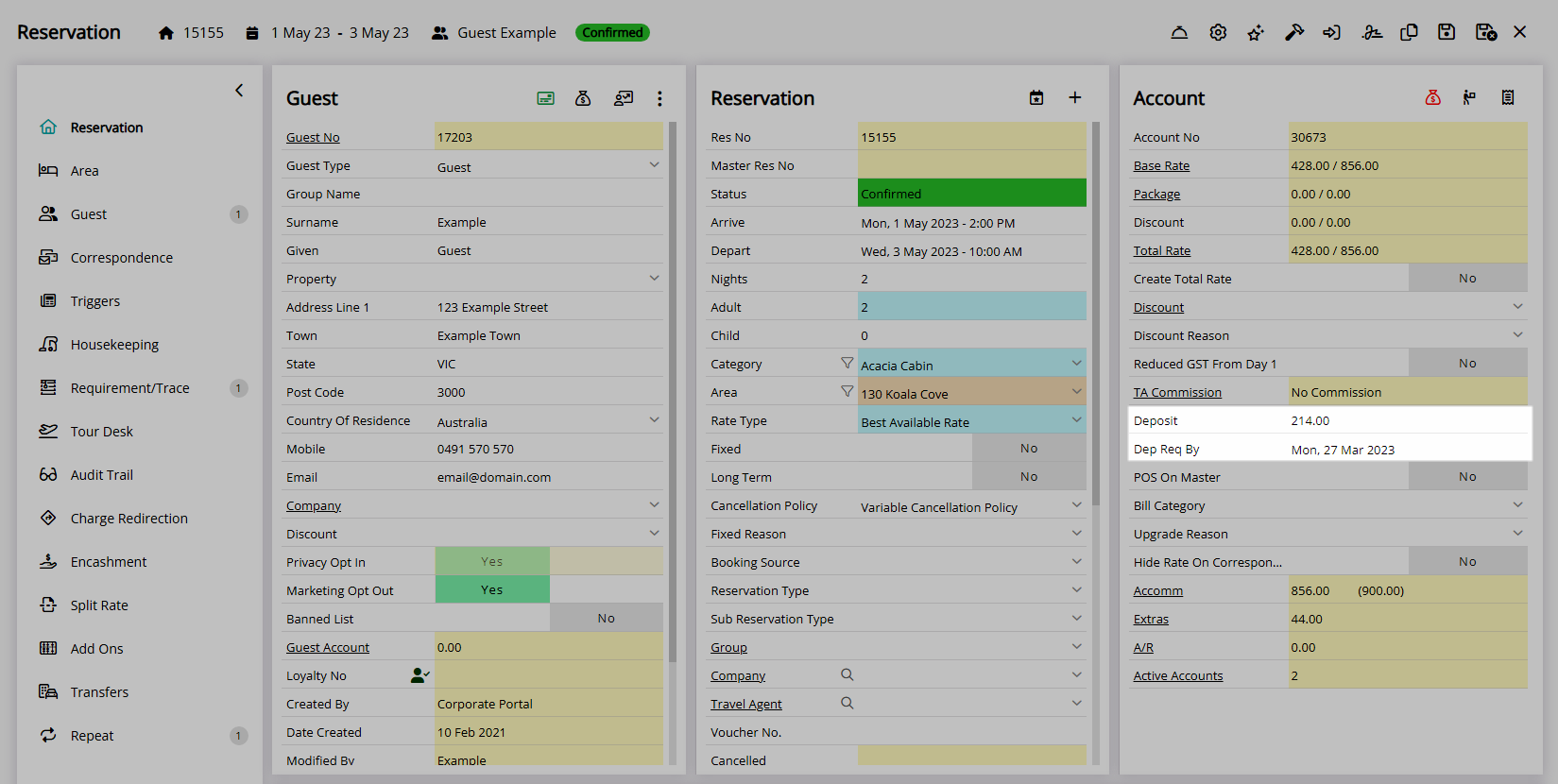Viewport: 1558px width, 784px height.
Task: Toggle the Long Term No switch
Action: (x=1029, y=476)
